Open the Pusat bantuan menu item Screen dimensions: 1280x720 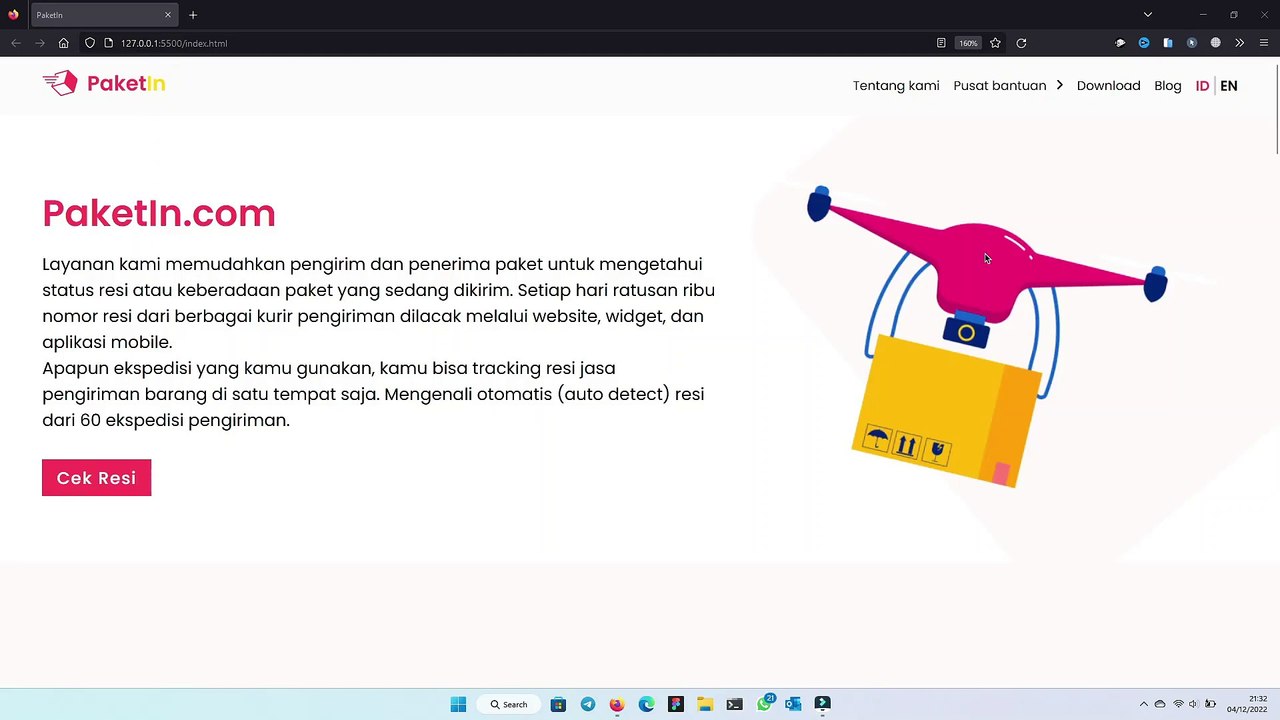999,86
